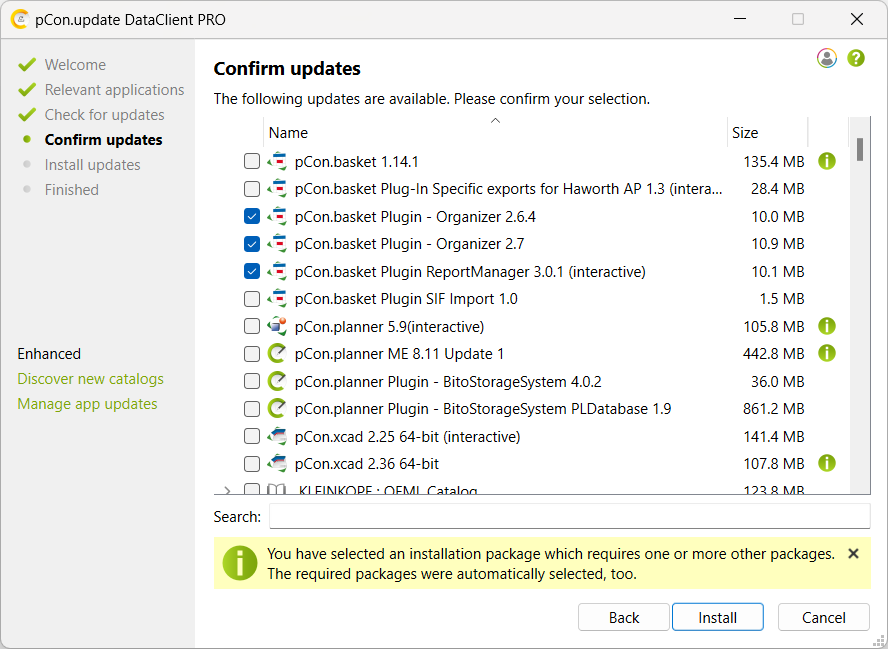The width and height of the screenshot is (888, 649).
Task: Tick SIF Import 1.0 checkbox
Action: point(251,298)
